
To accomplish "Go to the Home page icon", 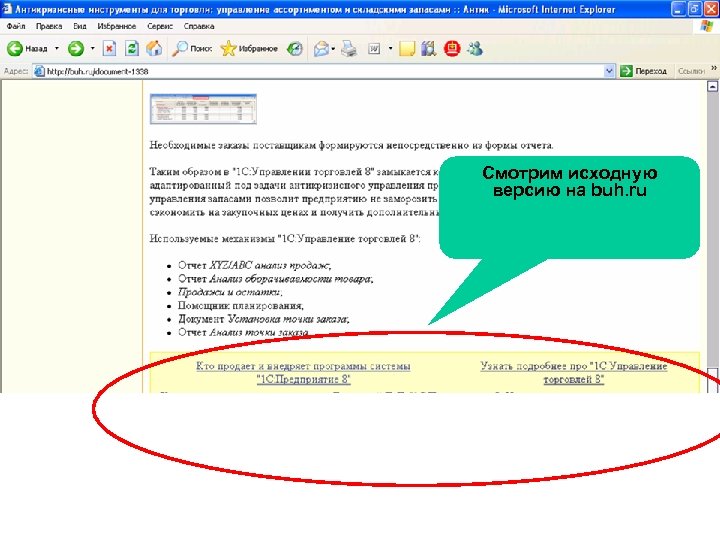I will tap(154, 48).
